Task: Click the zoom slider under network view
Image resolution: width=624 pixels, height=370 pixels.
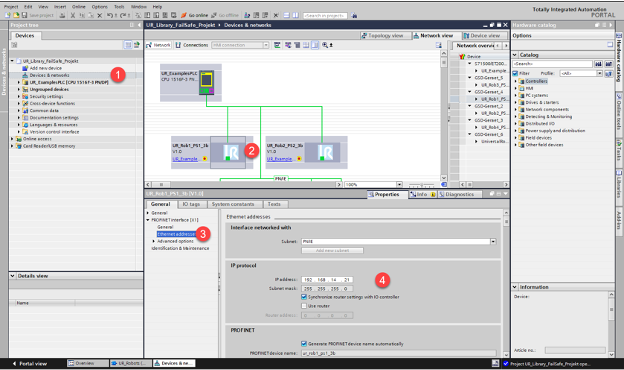Action: coord(421,185)
